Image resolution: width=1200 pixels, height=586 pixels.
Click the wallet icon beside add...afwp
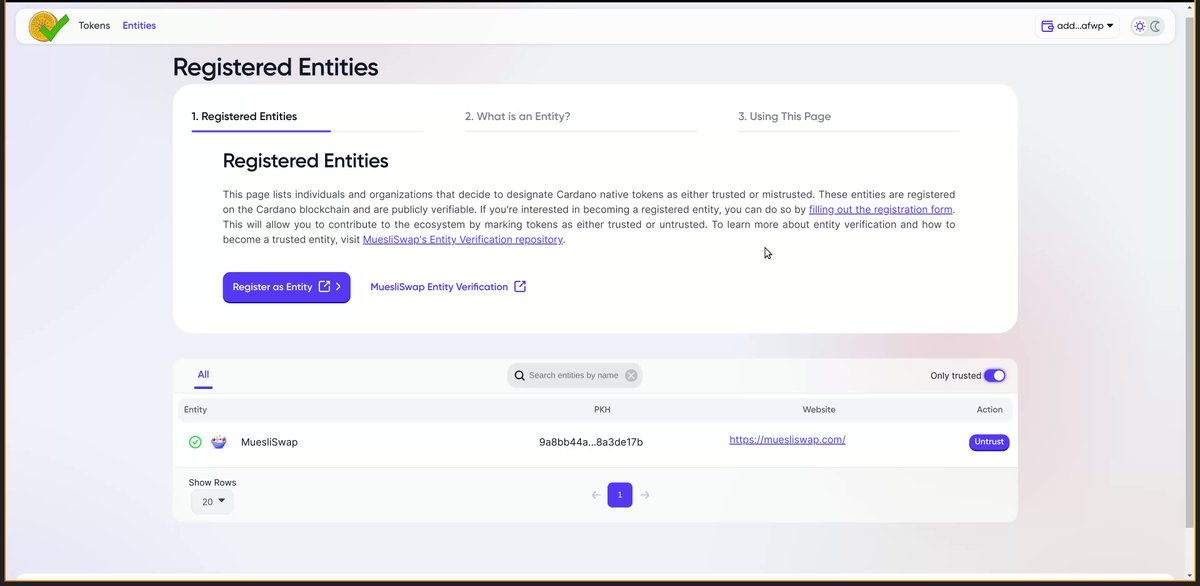(x=1047, y=26)
